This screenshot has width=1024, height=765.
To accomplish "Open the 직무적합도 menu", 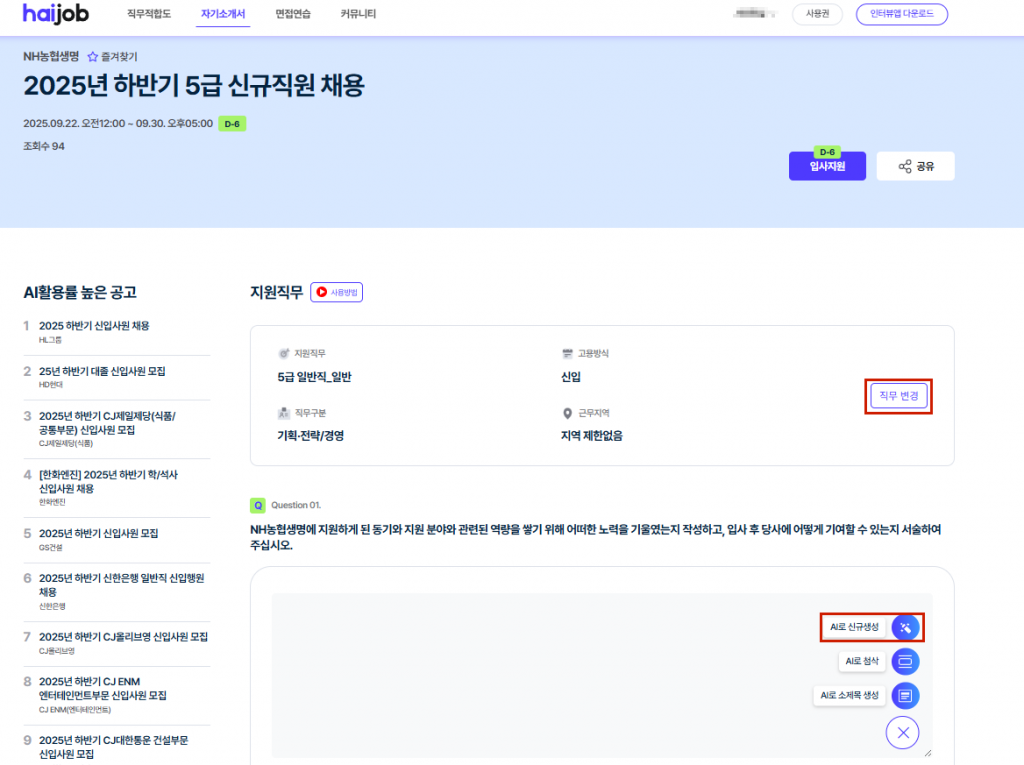I will pyautogui.click(x=149, y=14).
